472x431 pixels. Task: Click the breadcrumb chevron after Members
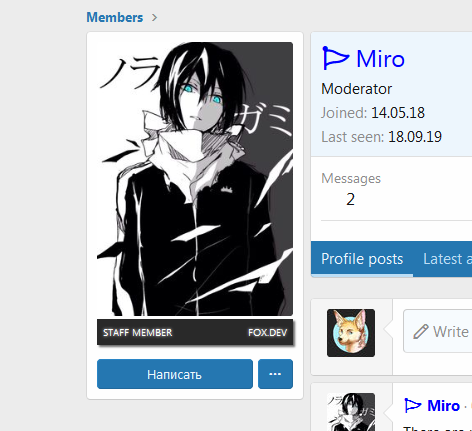pos(154,17)
